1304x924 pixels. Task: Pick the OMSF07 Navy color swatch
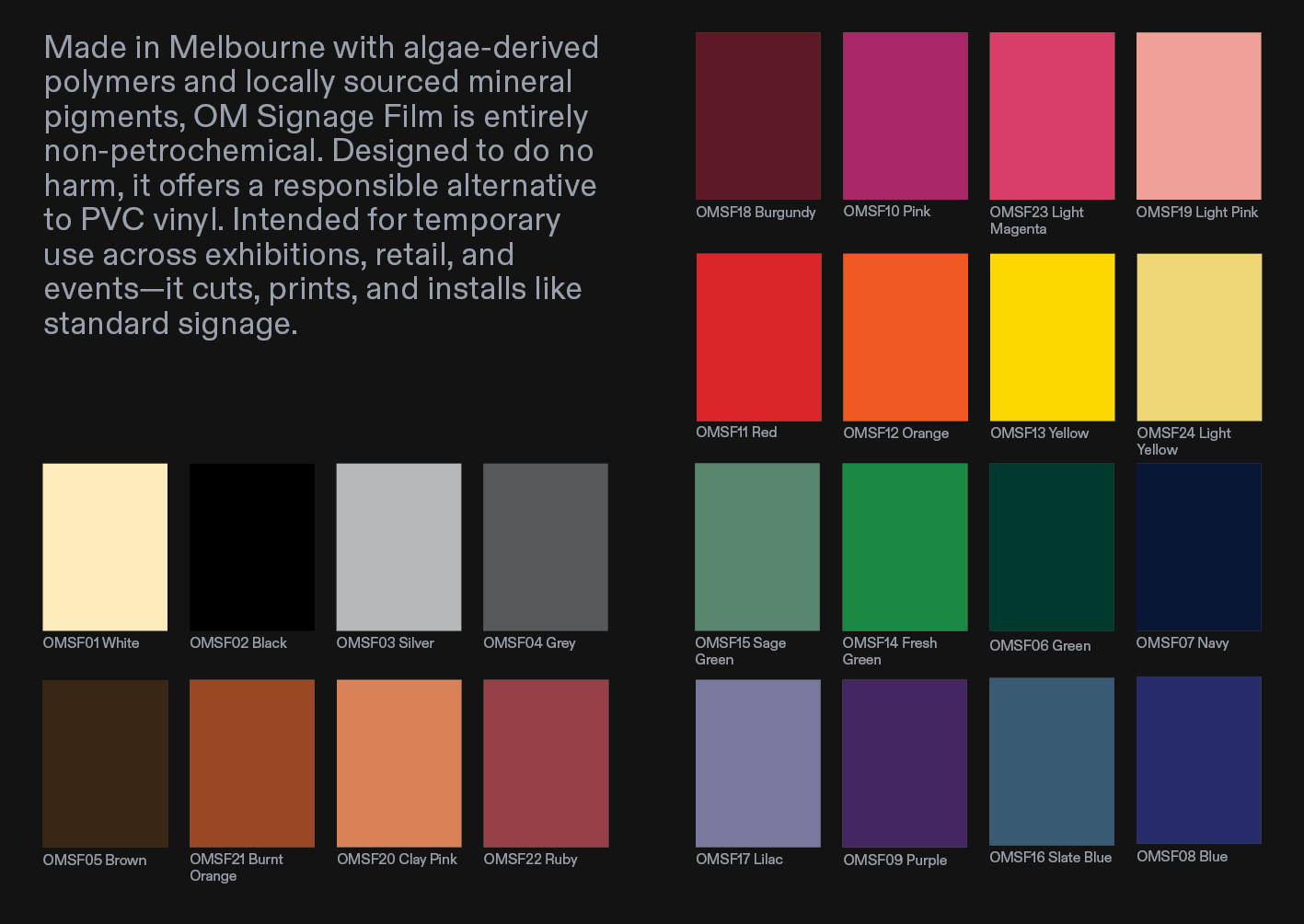1198,547
